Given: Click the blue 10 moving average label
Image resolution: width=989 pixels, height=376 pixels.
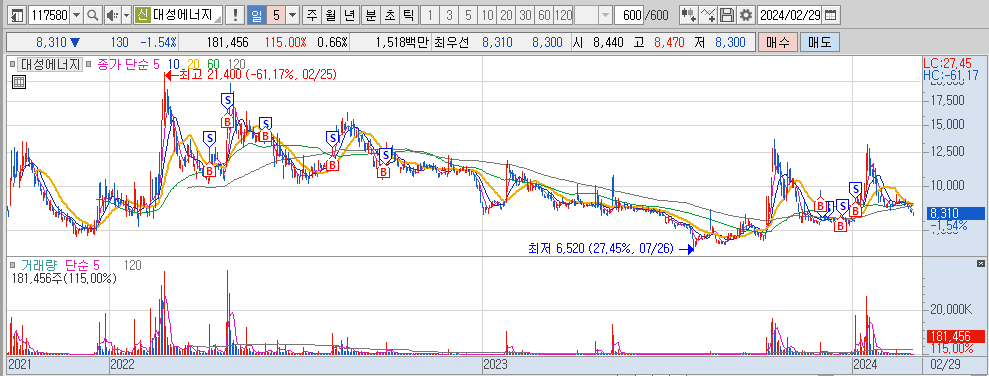Looking at the screenshot, I should 175,64.
